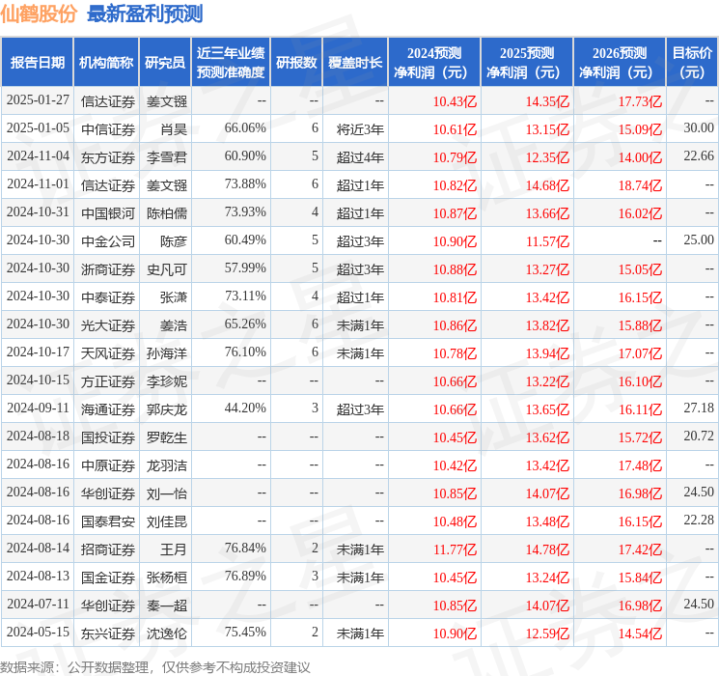
Task: Click 中信证券 institution cell
Action: point(108,130)
